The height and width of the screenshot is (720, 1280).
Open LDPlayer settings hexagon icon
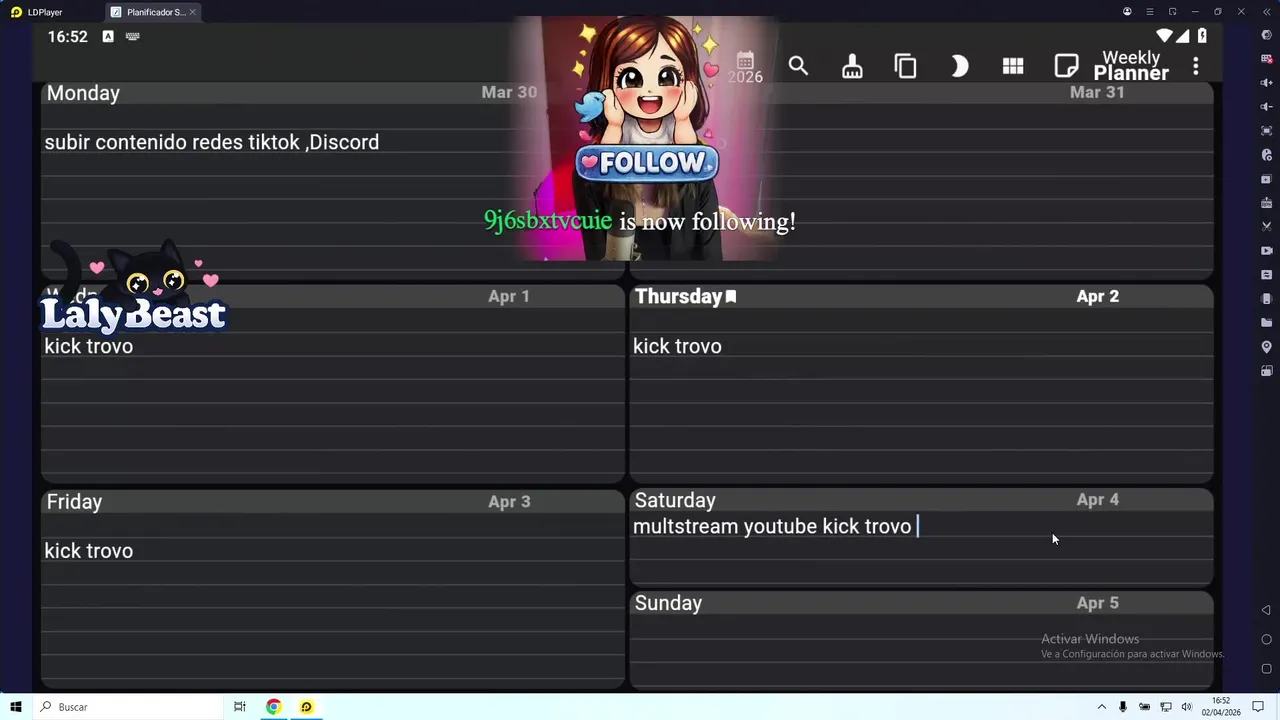(1267, 35)
